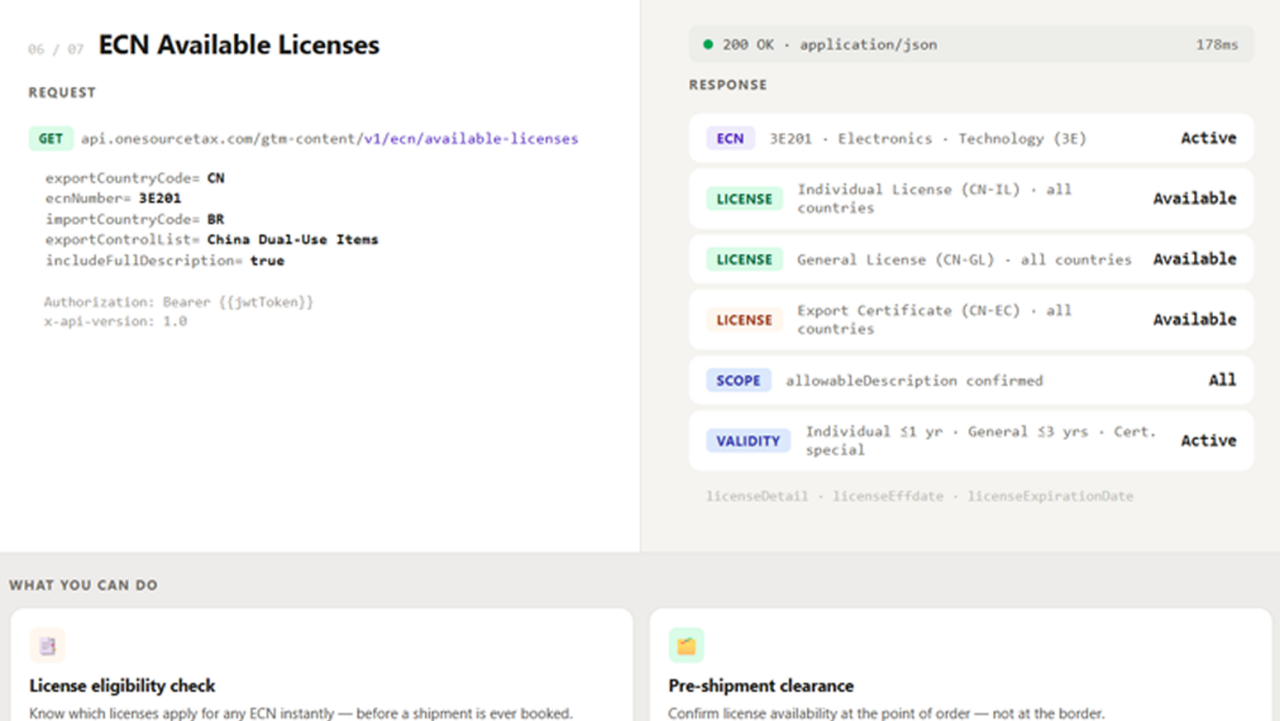Click the green 200 OK status dot

pos(708,44)
